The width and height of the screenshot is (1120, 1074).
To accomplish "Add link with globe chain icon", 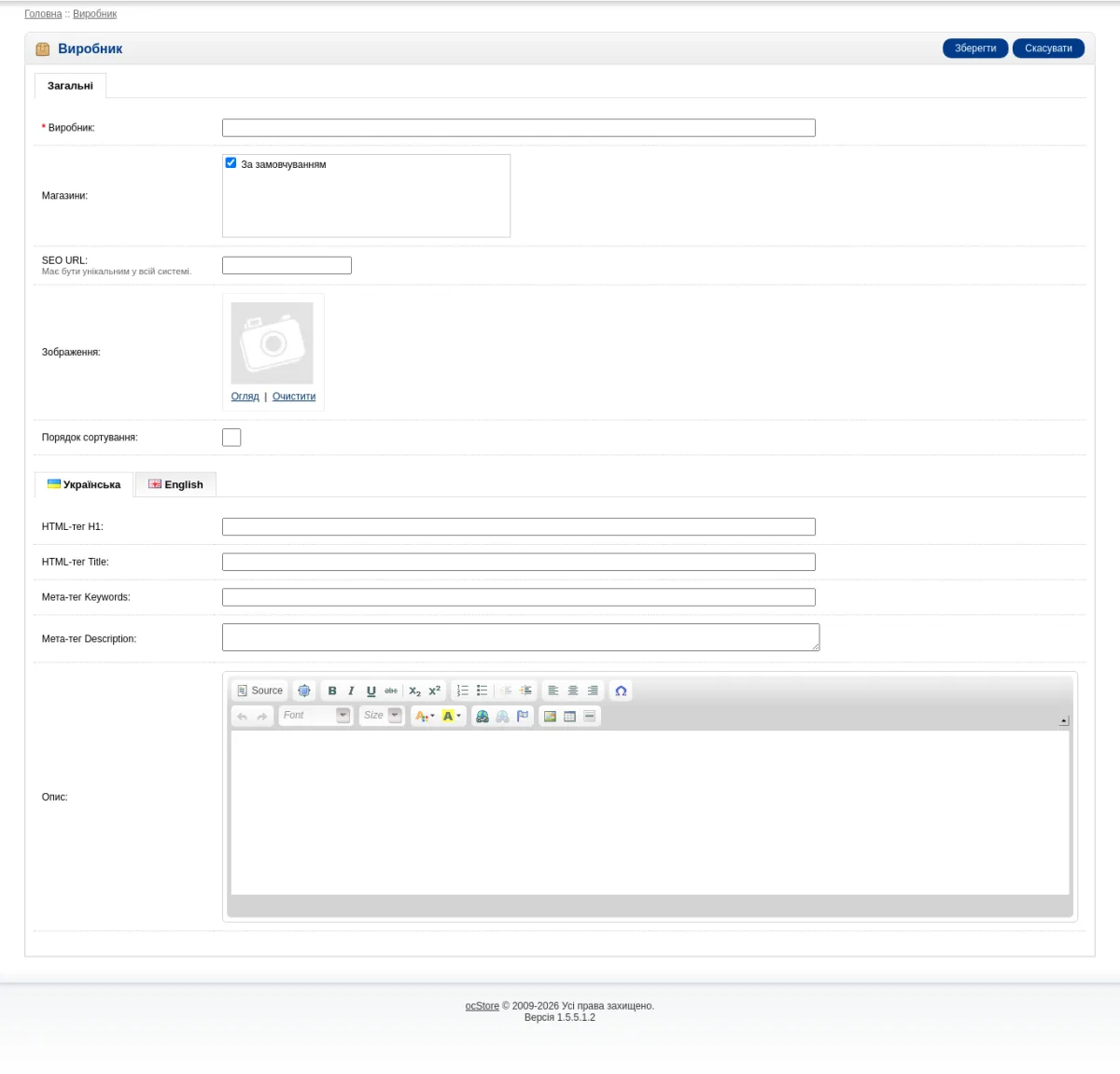I will (x=483, y=716).
